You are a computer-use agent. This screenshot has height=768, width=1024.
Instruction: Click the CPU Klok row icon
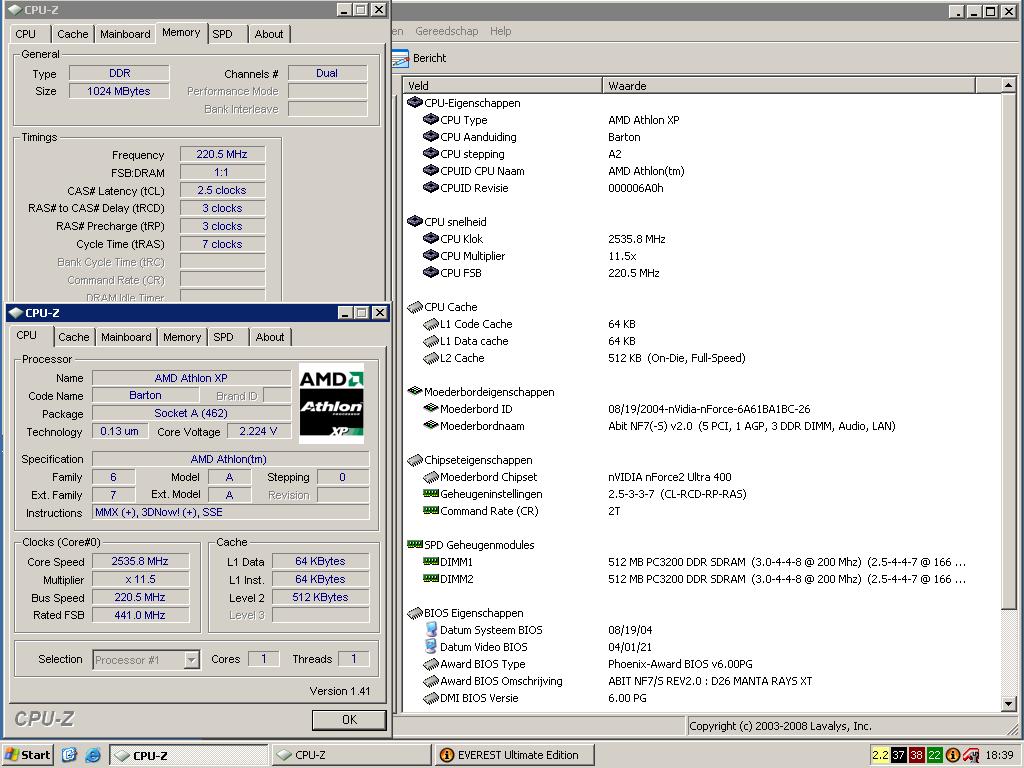430,238
